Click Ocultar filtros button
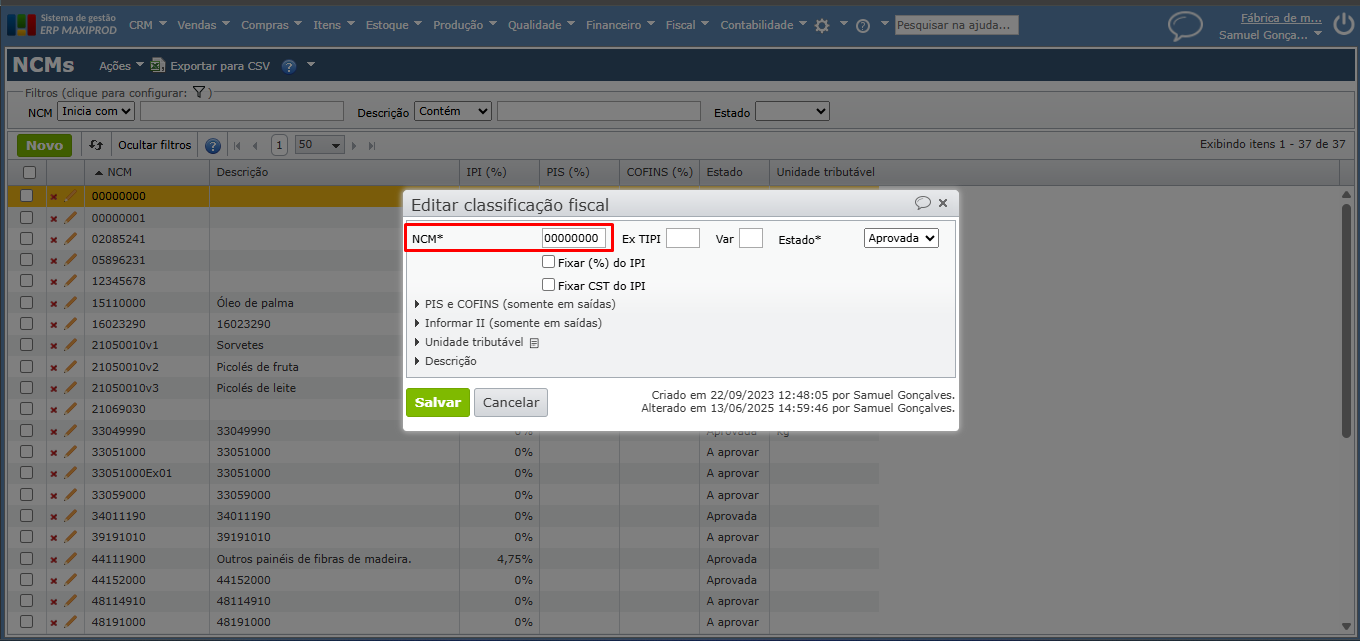Viewport: 1360px width, 641px height. tap(154, 145)
